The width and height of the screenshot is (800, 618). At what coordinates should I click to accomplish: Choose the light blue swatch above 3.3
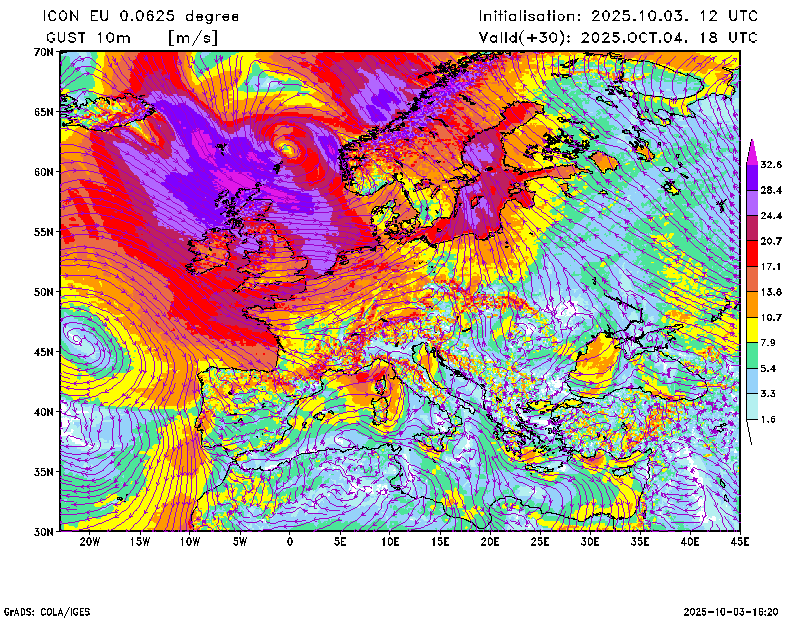pos(752,381)
